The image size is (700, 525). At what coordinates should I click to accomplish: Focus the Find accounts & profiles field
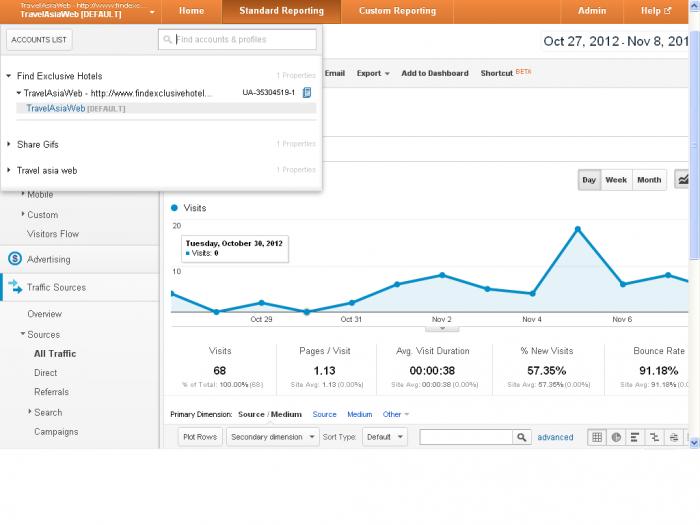tap(237, 39)
